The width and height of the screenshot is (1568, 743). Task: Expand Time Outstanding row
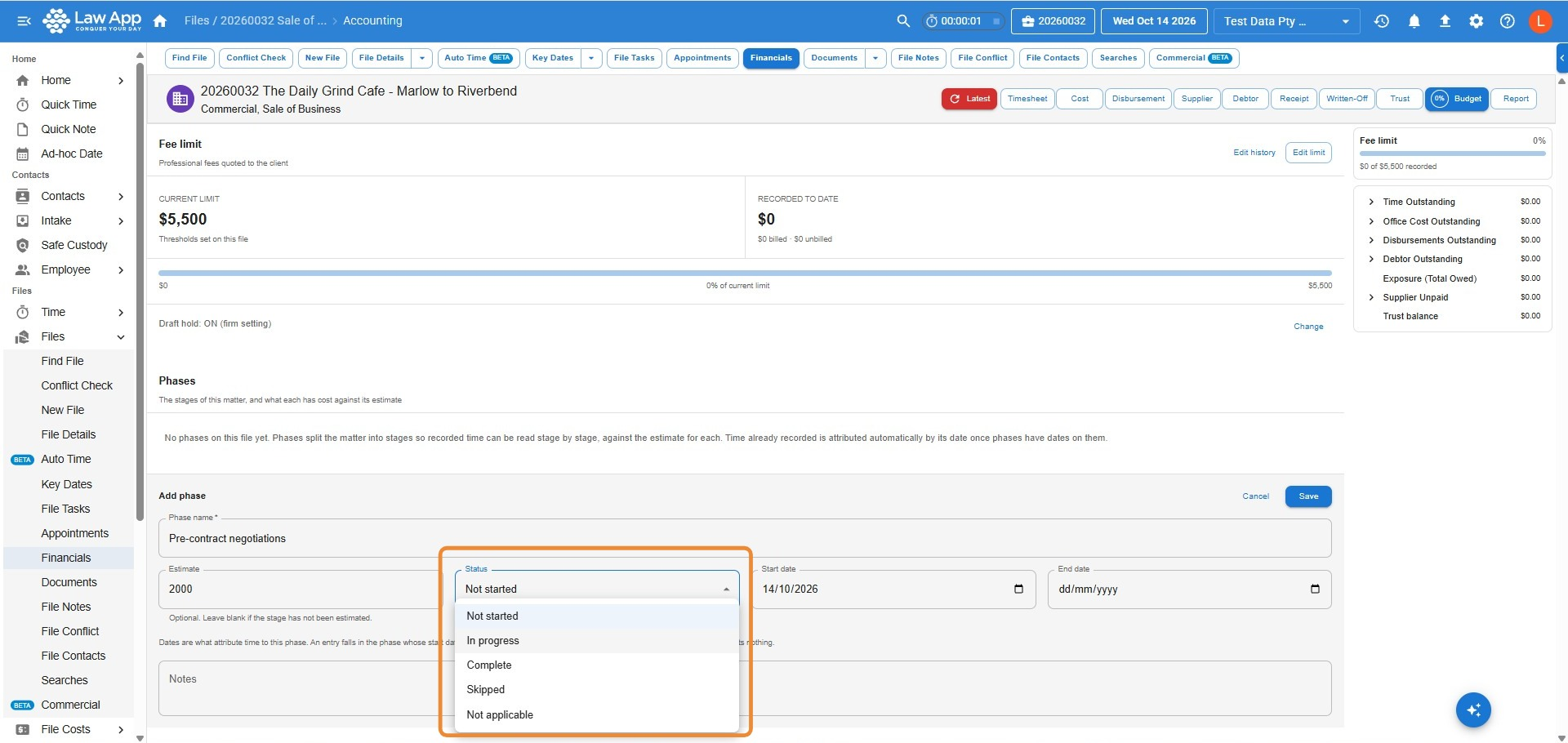coord(1371,202)
